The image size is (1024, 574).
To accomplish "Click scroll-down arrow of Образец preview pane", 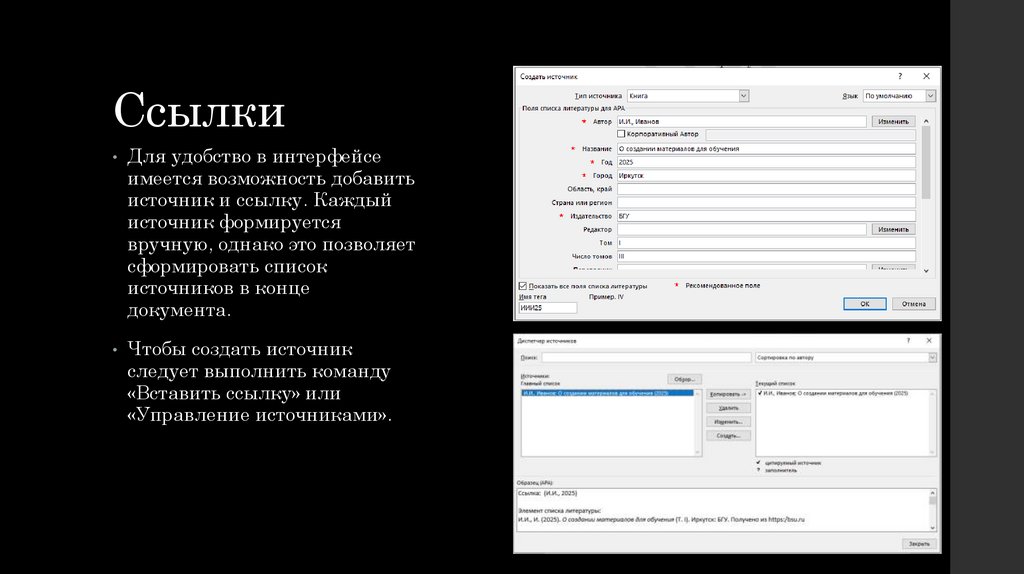I will coord(933,528).
